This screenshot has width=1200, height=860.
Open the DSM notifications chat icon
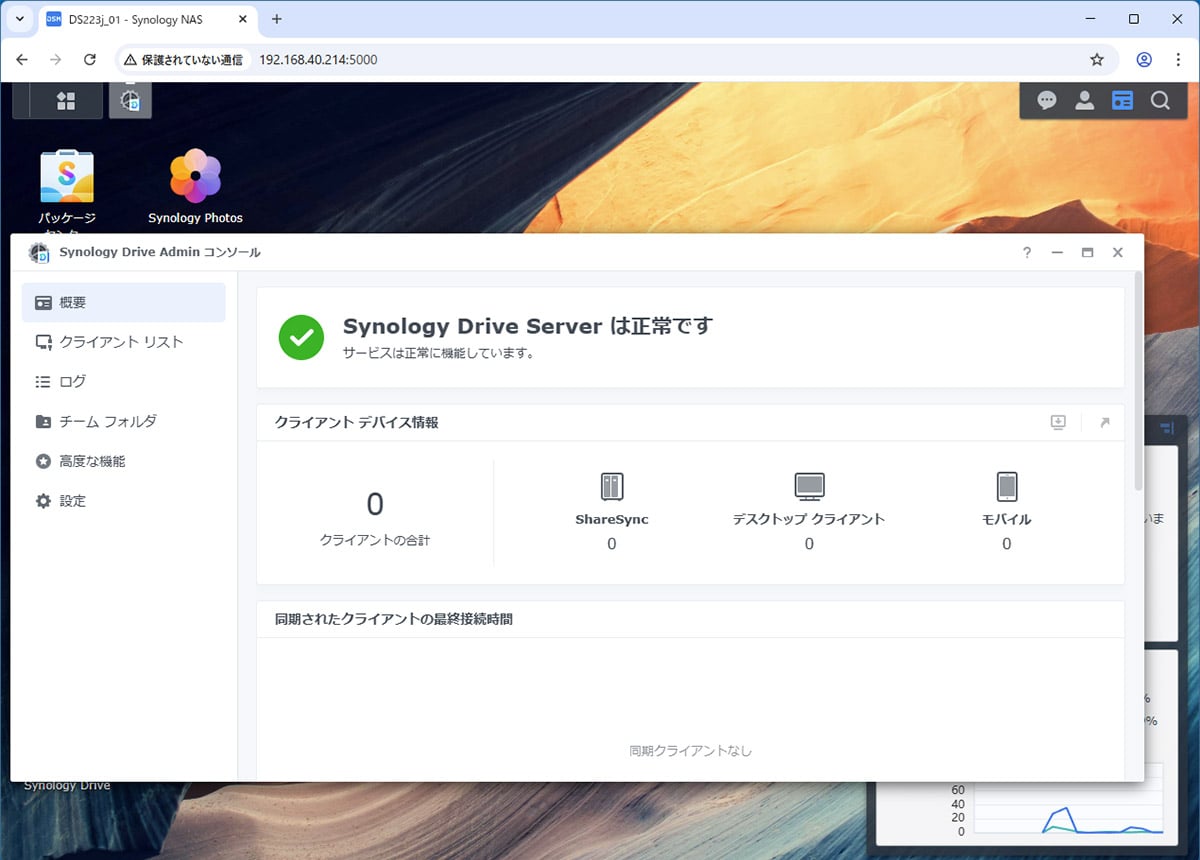click(1047, 100)
